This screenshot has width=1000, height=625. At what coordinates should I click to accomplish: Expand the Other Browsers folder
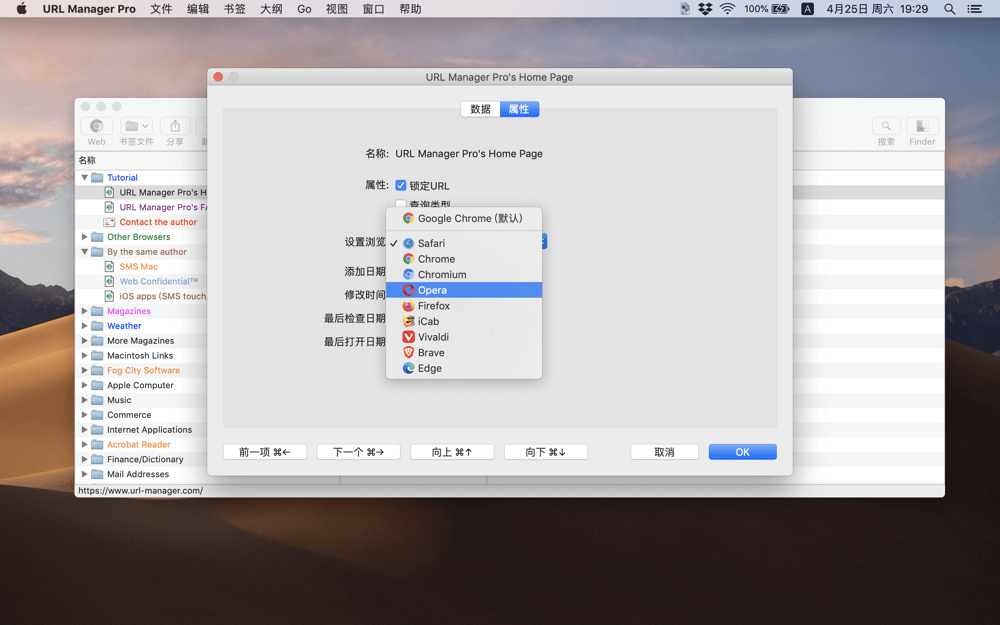84,237
